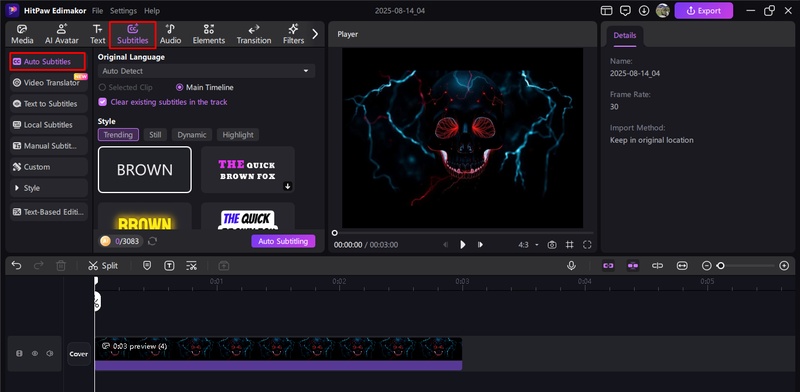This screenshot has width=800, height=392.
Task: Open the Original Language dropdown
Action: click(x=206, y=71)
